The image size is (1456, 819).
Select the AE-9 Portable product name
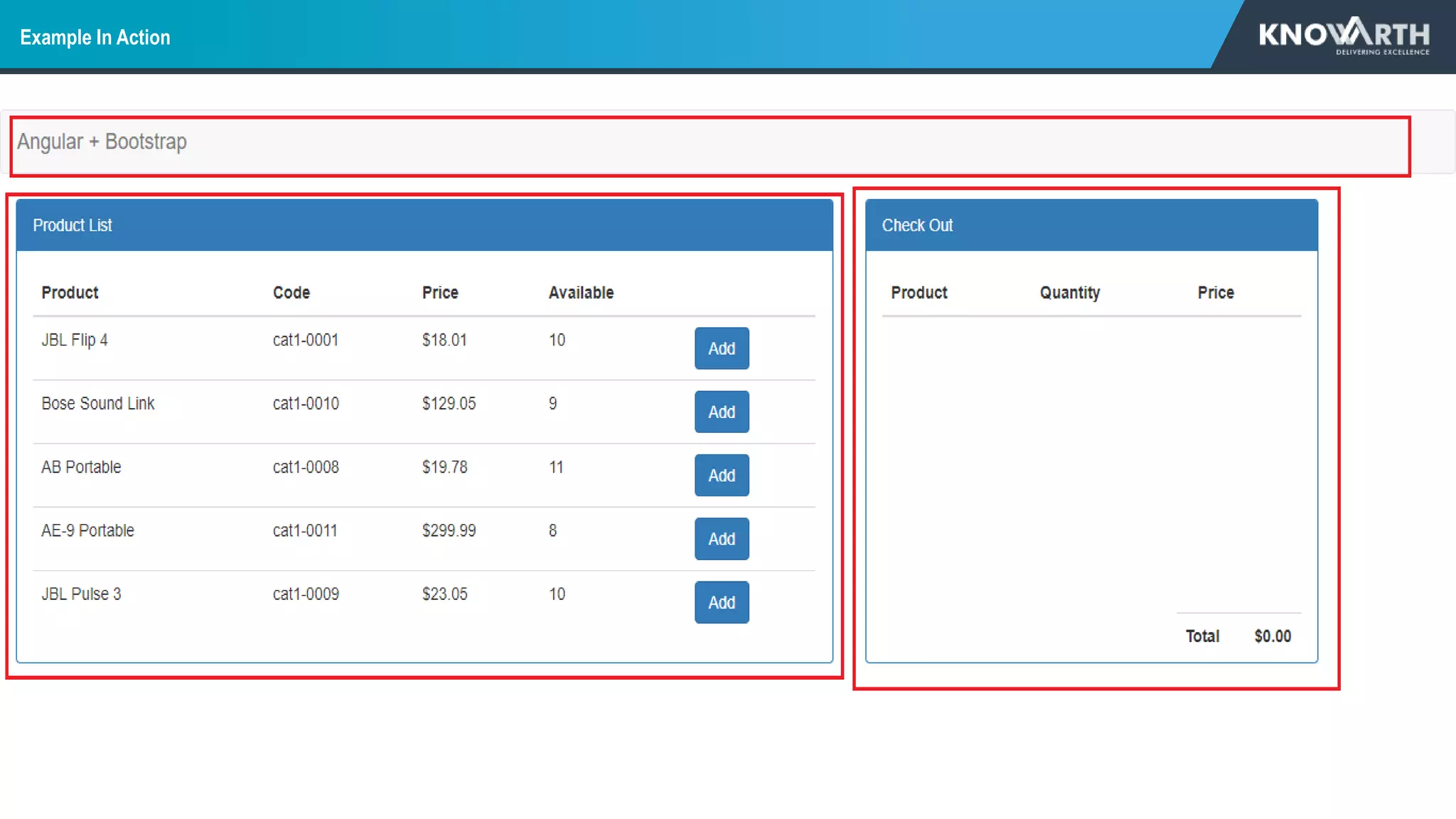pyautogui.click(x=87, y=530)
